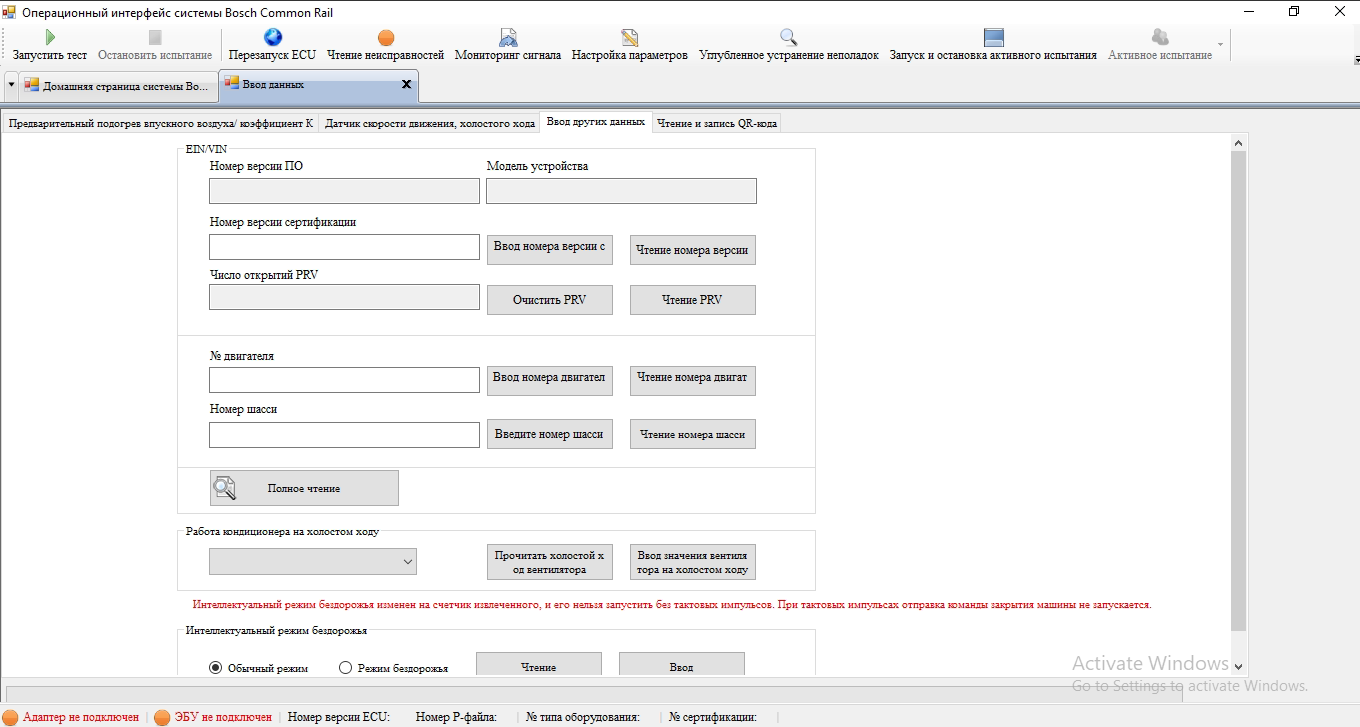Focus the Номер шасси input field
The height and width of the screenshot is (727, 1360).
[x=344, y=435]
